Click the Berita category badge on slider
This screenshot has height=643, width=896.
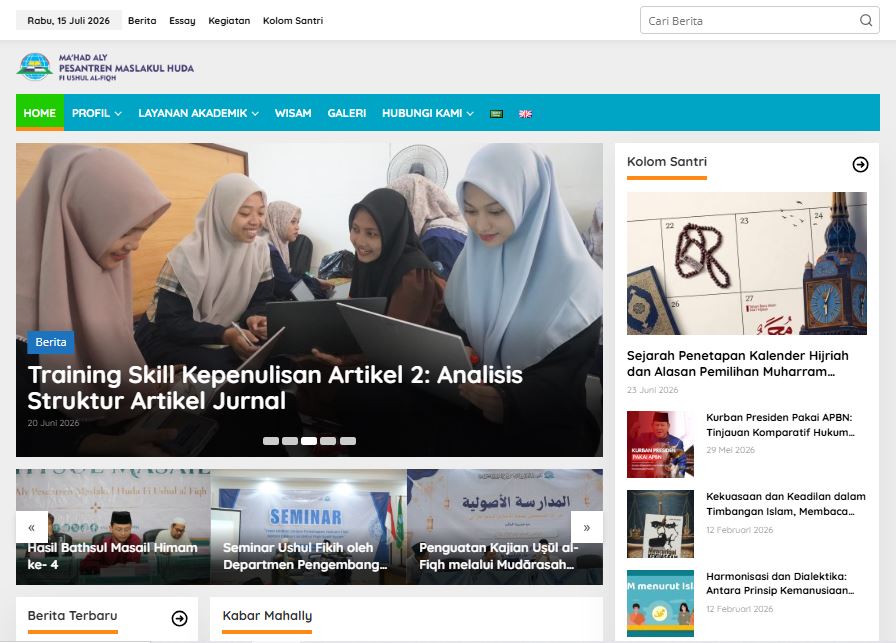pos(51,342)
